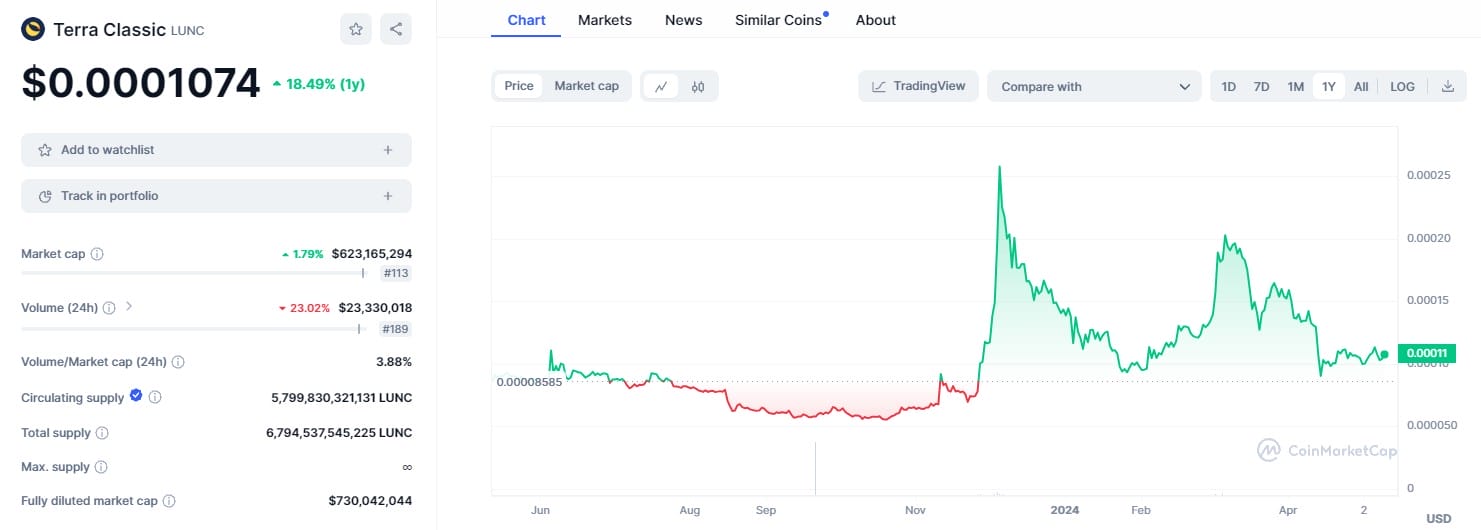Screen dimensions: 1481x530
Task: Select the 7D time range
Action: pyautogui.click(x=1261, y=87)
